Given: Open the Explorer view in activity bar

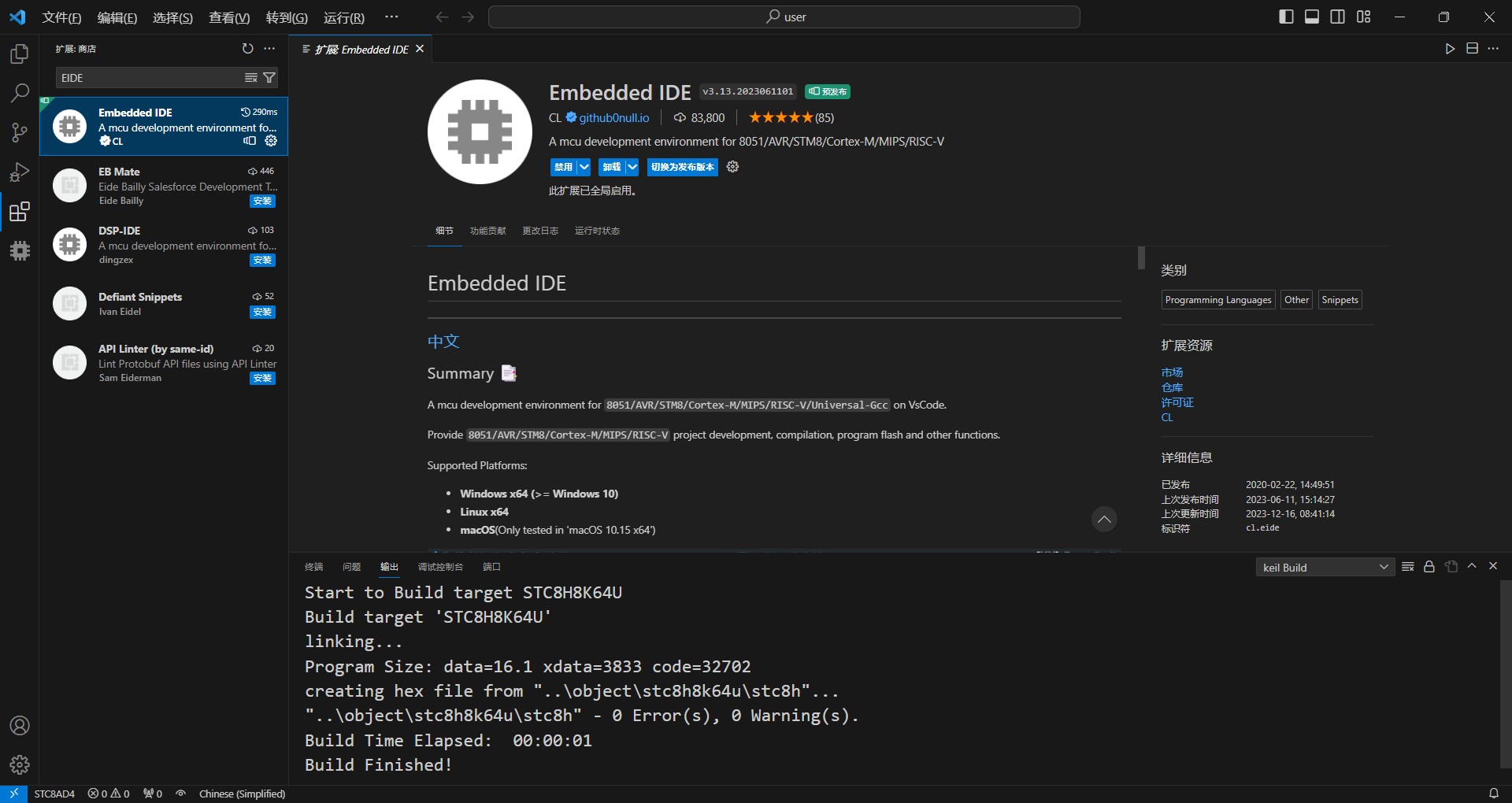Looking at the screenshot, I should 20,54.
